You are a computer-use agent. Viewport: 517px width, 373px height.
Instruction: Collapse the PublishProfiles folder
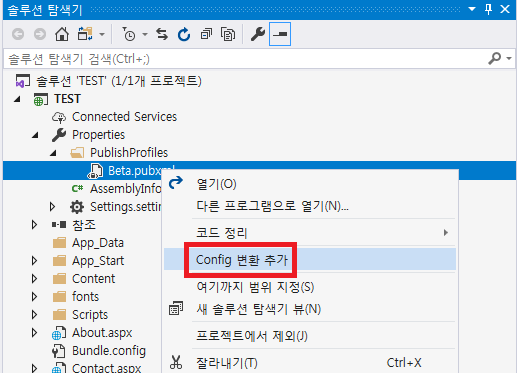click(x=53, y=153)
